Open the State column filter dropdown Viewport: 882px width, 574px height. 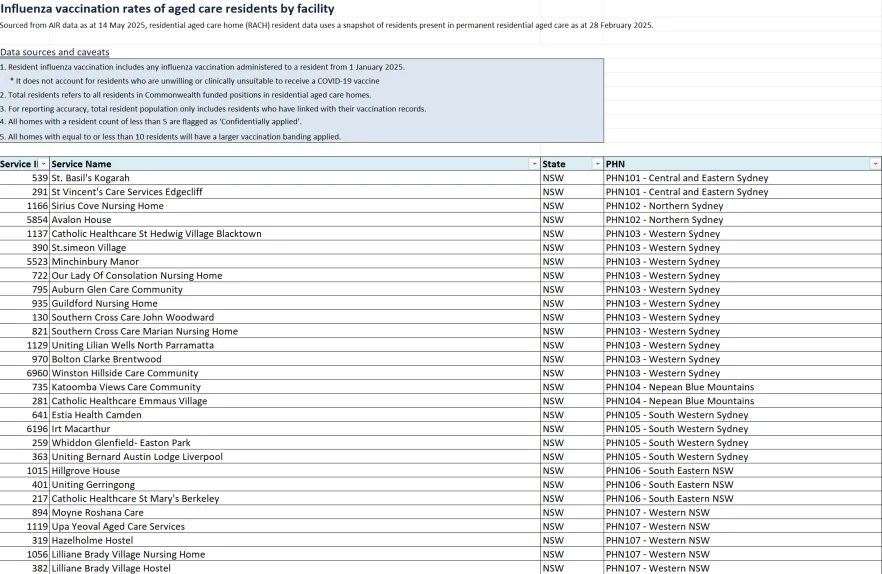597,164
